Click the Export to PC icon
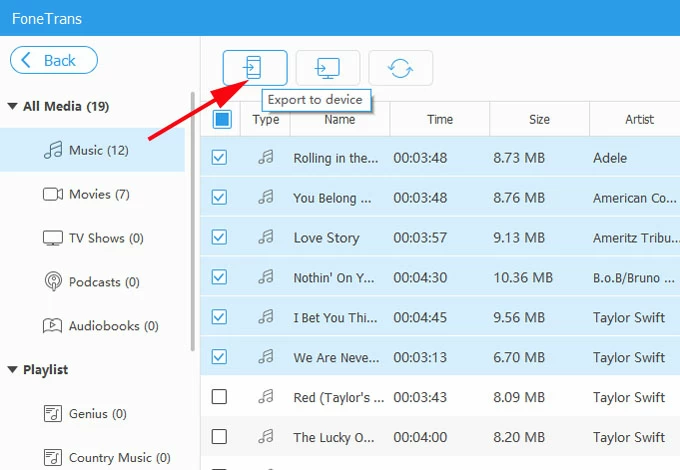Viewport: 680px width, 470px height. (x=327, y=67)
